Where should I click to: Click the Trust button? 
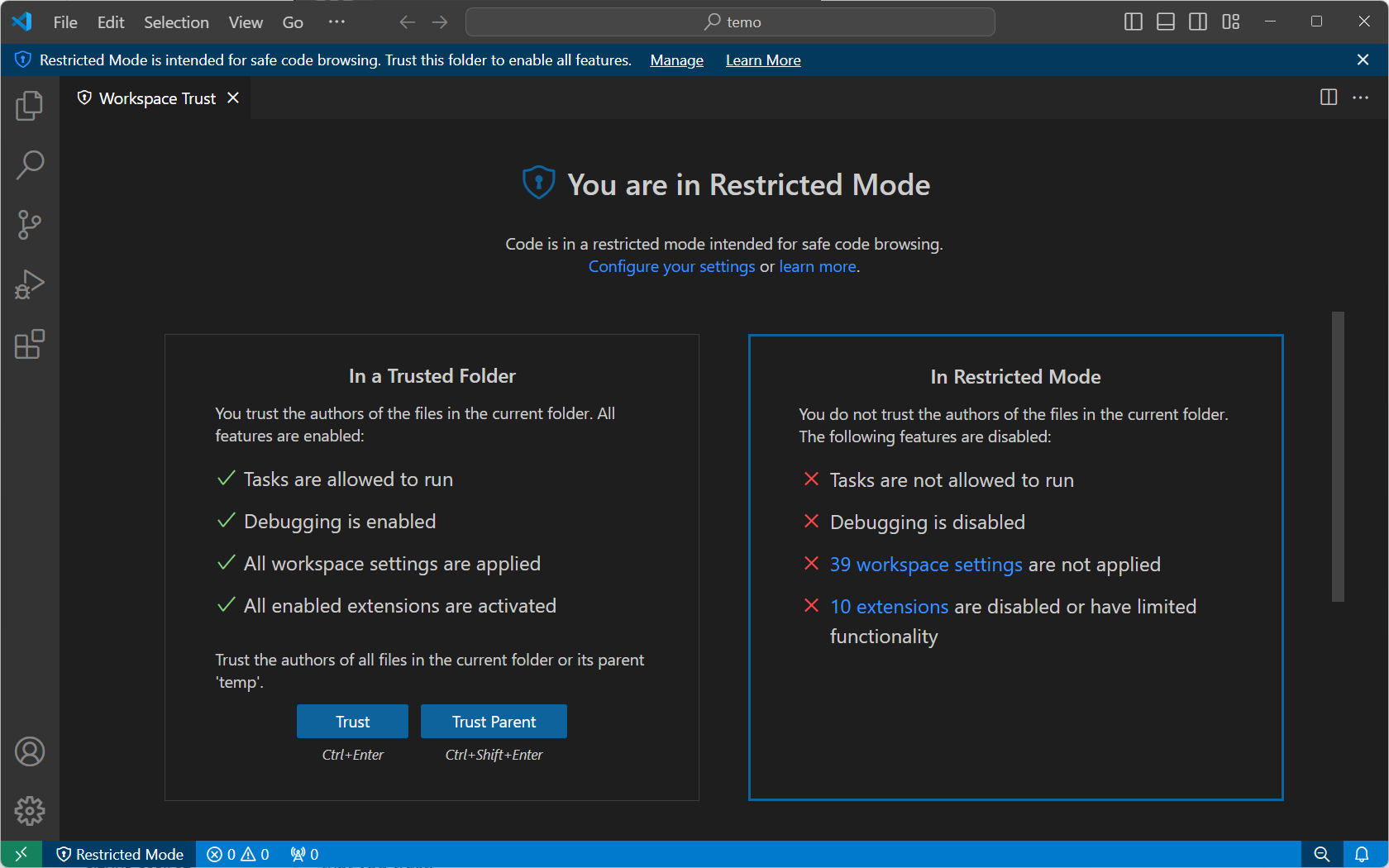(x=352, y=721)
